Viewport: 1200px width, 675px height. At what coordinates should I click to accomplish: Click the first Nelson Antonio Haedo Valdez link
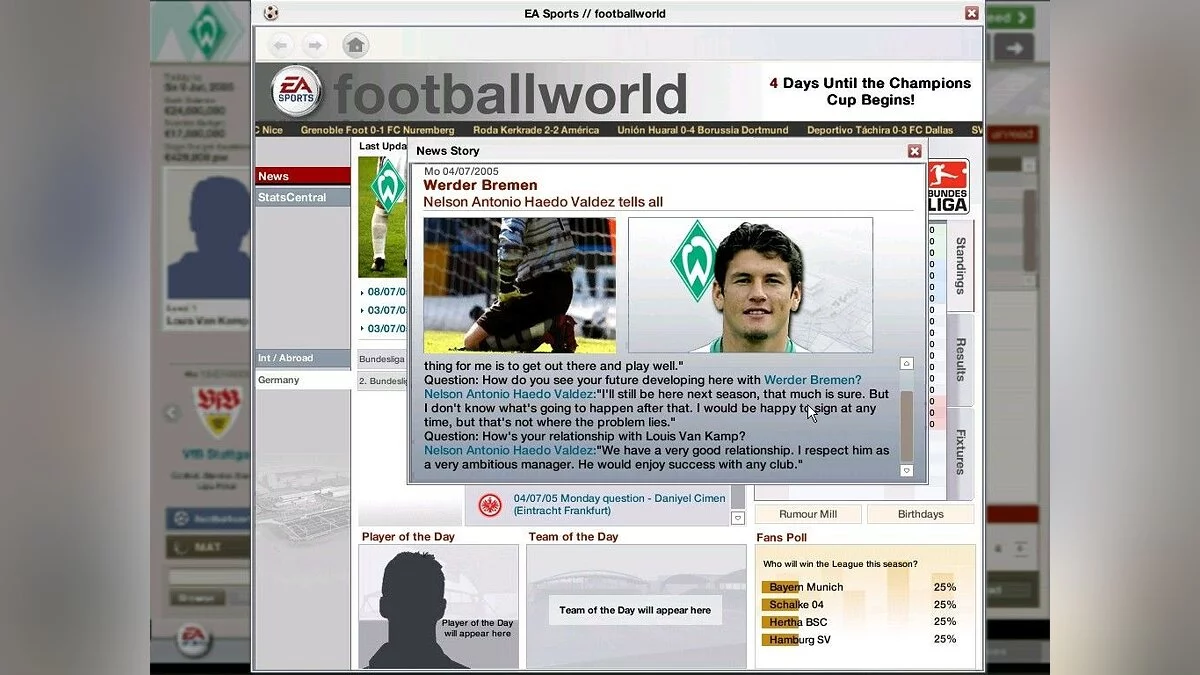(x=510, y=394)
